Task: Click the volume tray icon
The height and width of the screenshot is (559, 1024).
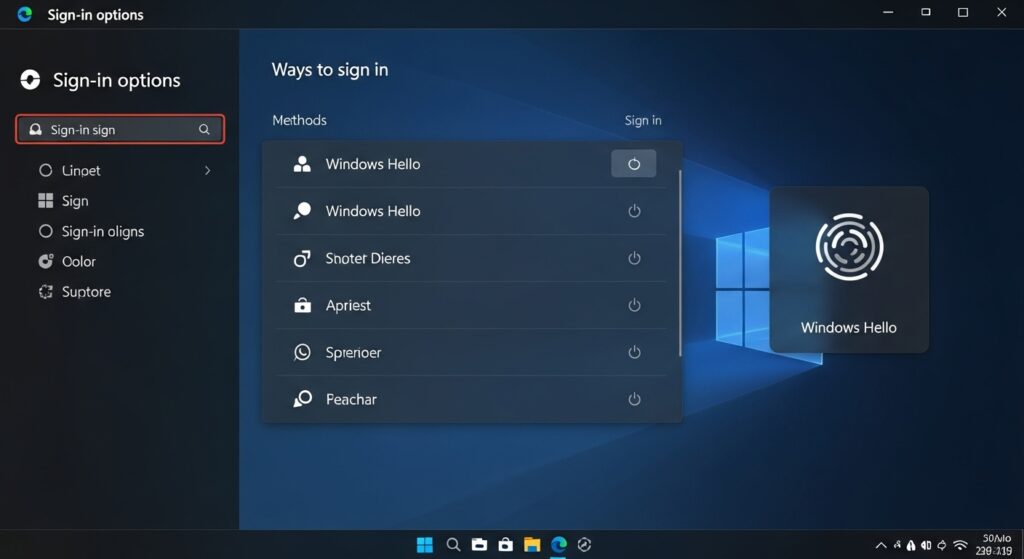Action: coord(926,545)
